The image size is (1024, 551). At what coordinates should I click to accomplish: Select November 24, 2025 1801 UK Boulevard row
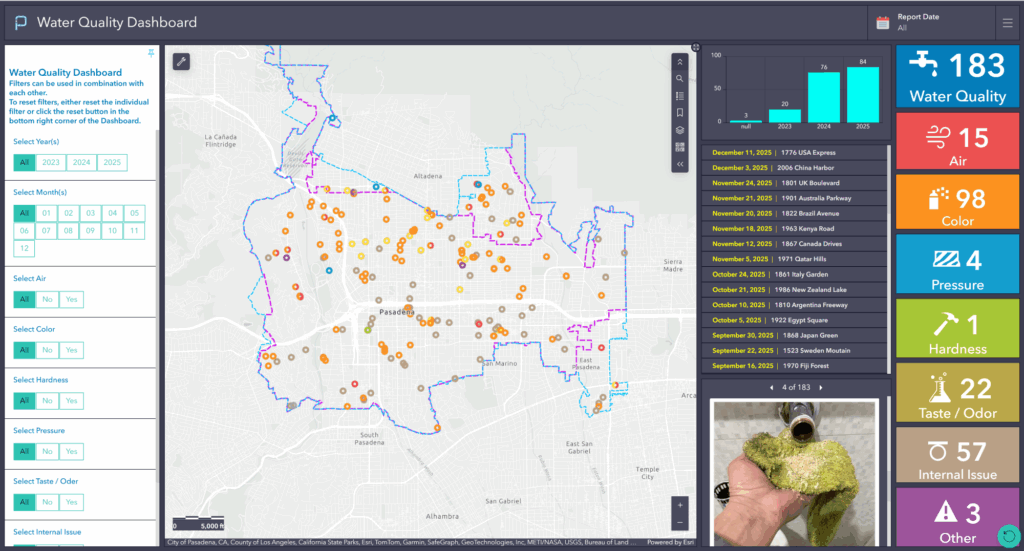tap(794, 183)
